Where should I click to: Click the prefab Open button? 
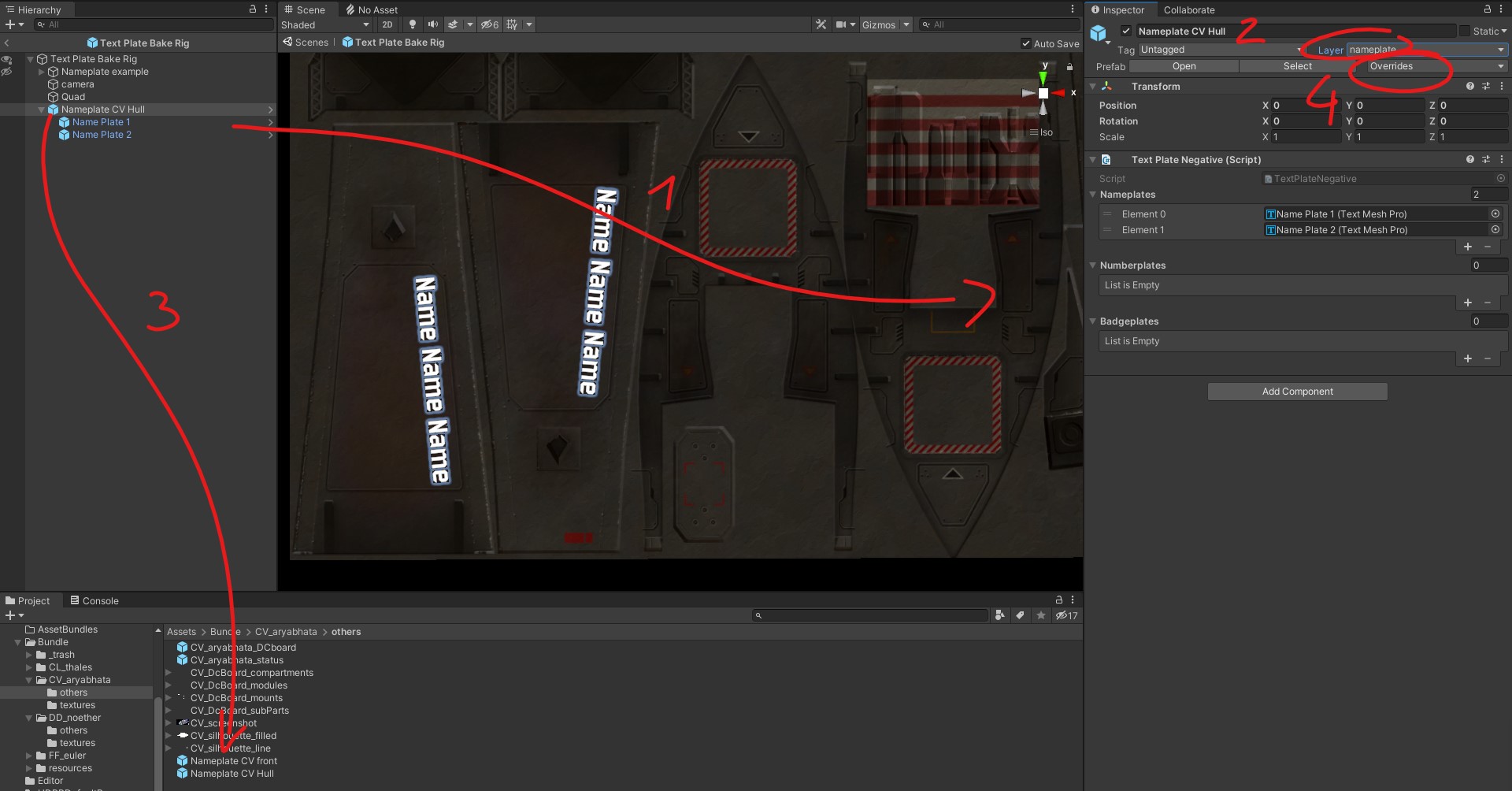(x=1184, y=66)
